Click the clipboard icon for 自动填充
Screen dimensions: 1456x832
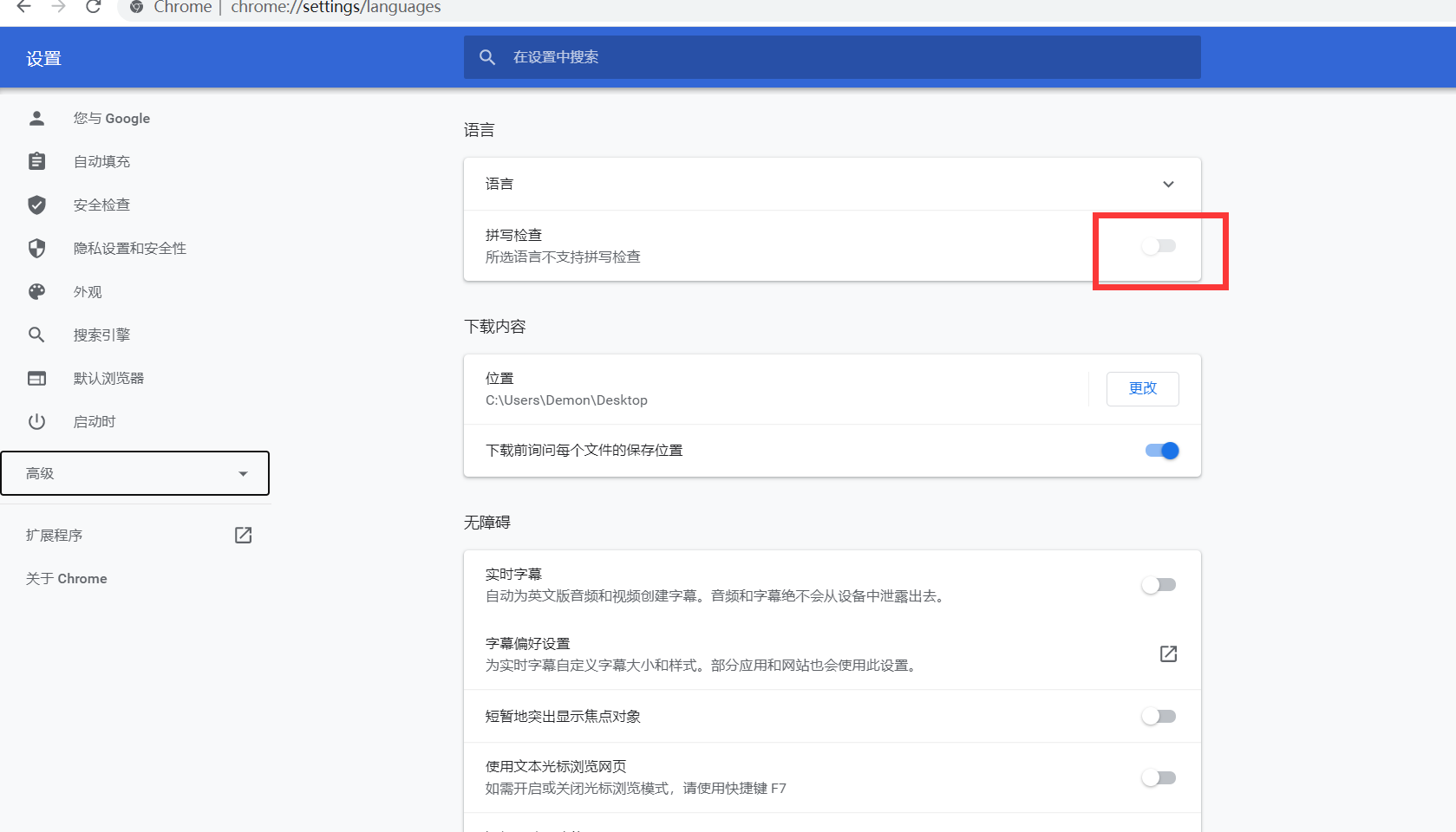[x=36, y=161]
